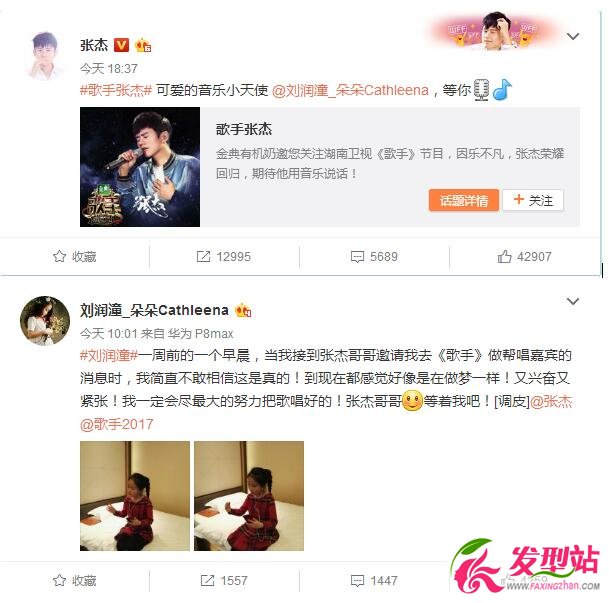The height and width of the screenshot is (603, 609).
Task: Open the first photo of girl on bed
Action: (135, 496)
